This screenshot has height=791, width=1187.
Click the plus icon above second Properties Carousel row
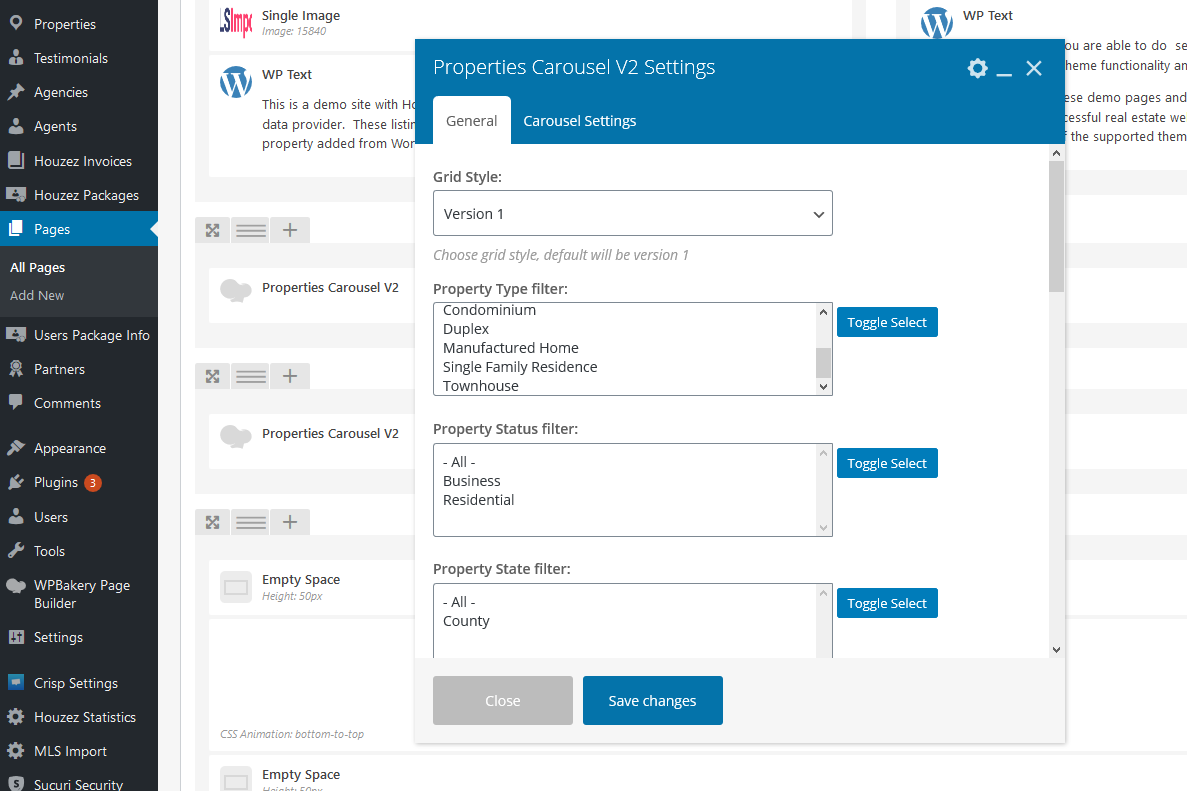tap(290, 376)
